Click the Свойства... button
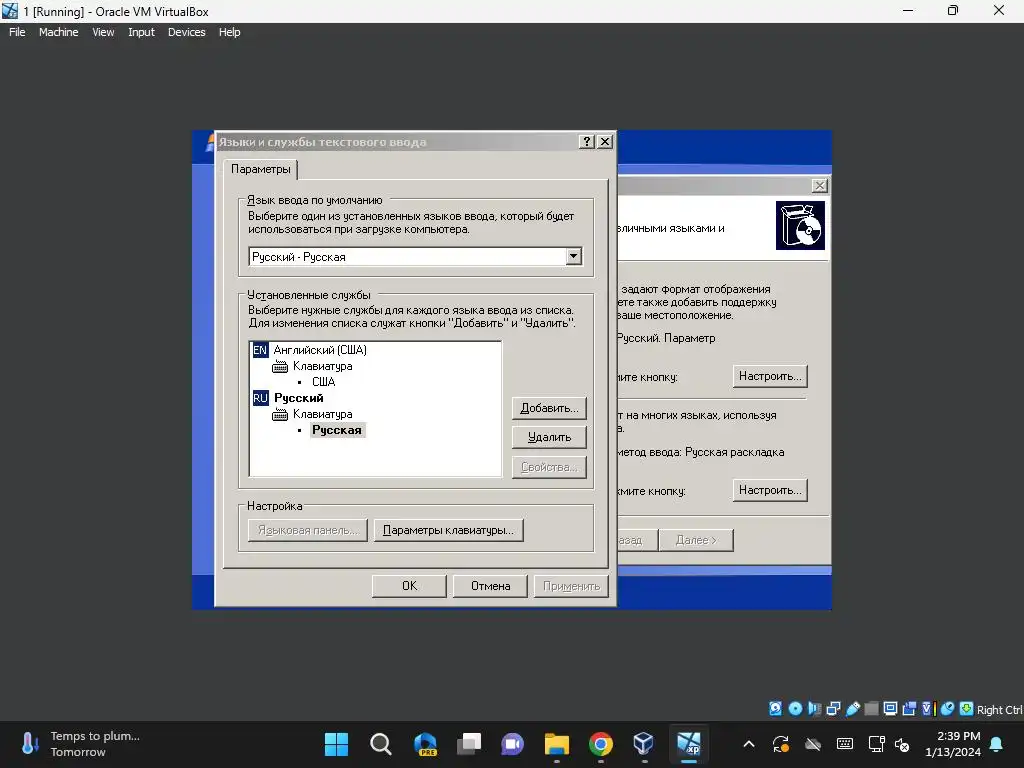Image resolution: width=1024 pixels, height=768 pixels. [549, 467]
